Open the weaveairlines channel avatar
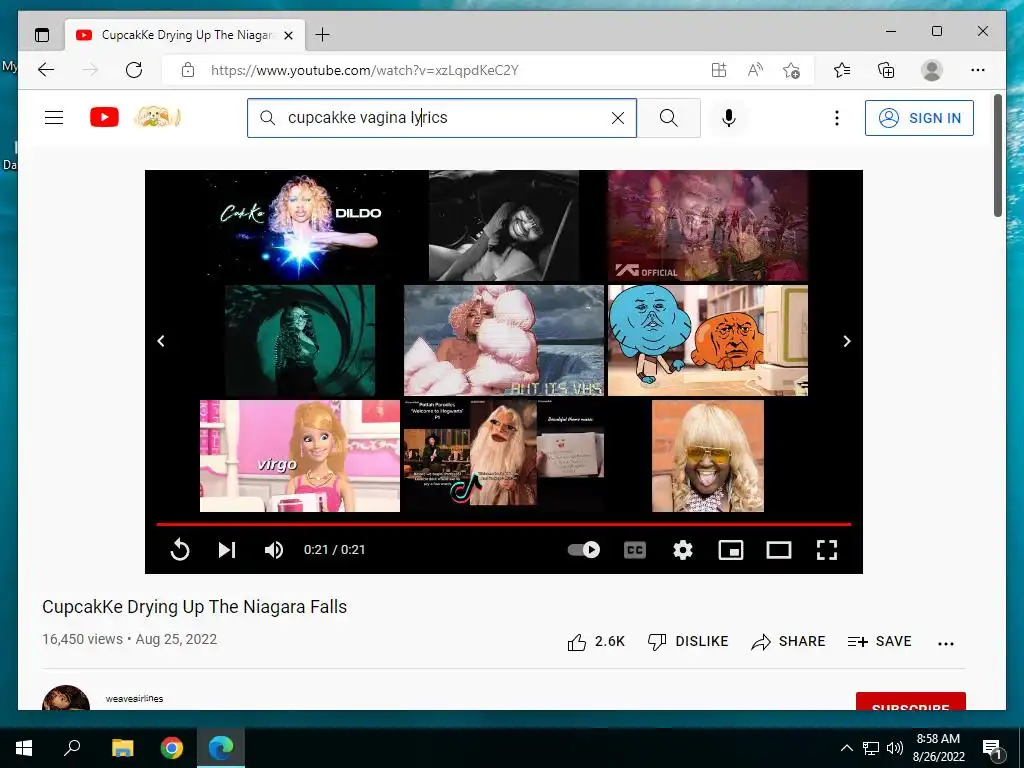This screenshot has height=768, width=1024. (x=66, y=699)
